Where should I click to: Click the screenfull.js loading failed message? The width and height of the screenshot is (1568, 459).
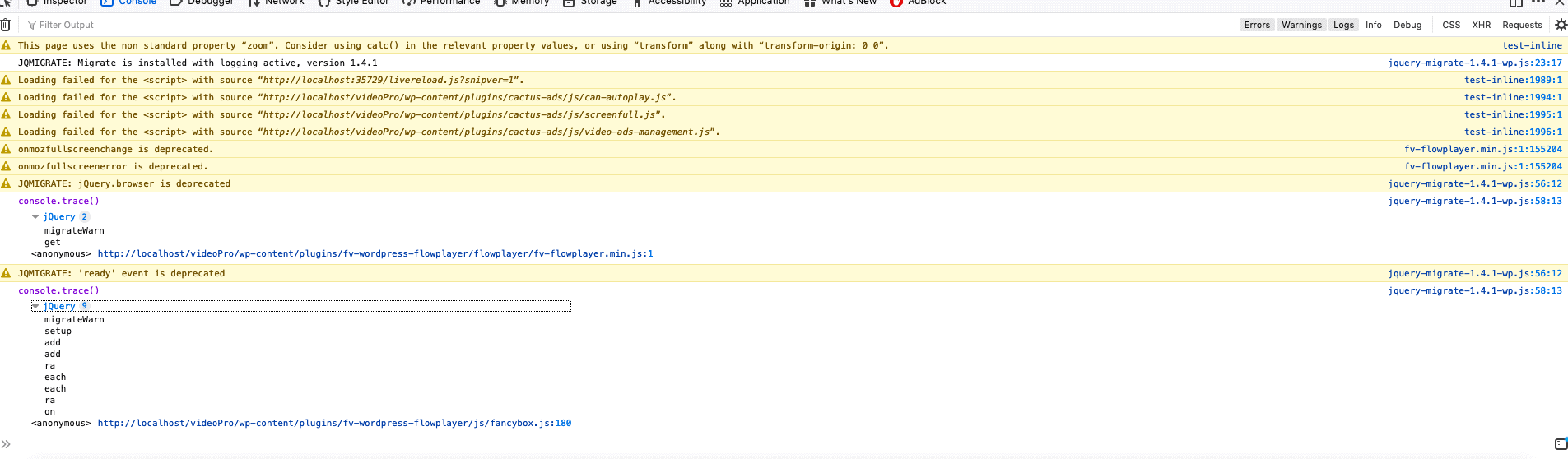342,114
